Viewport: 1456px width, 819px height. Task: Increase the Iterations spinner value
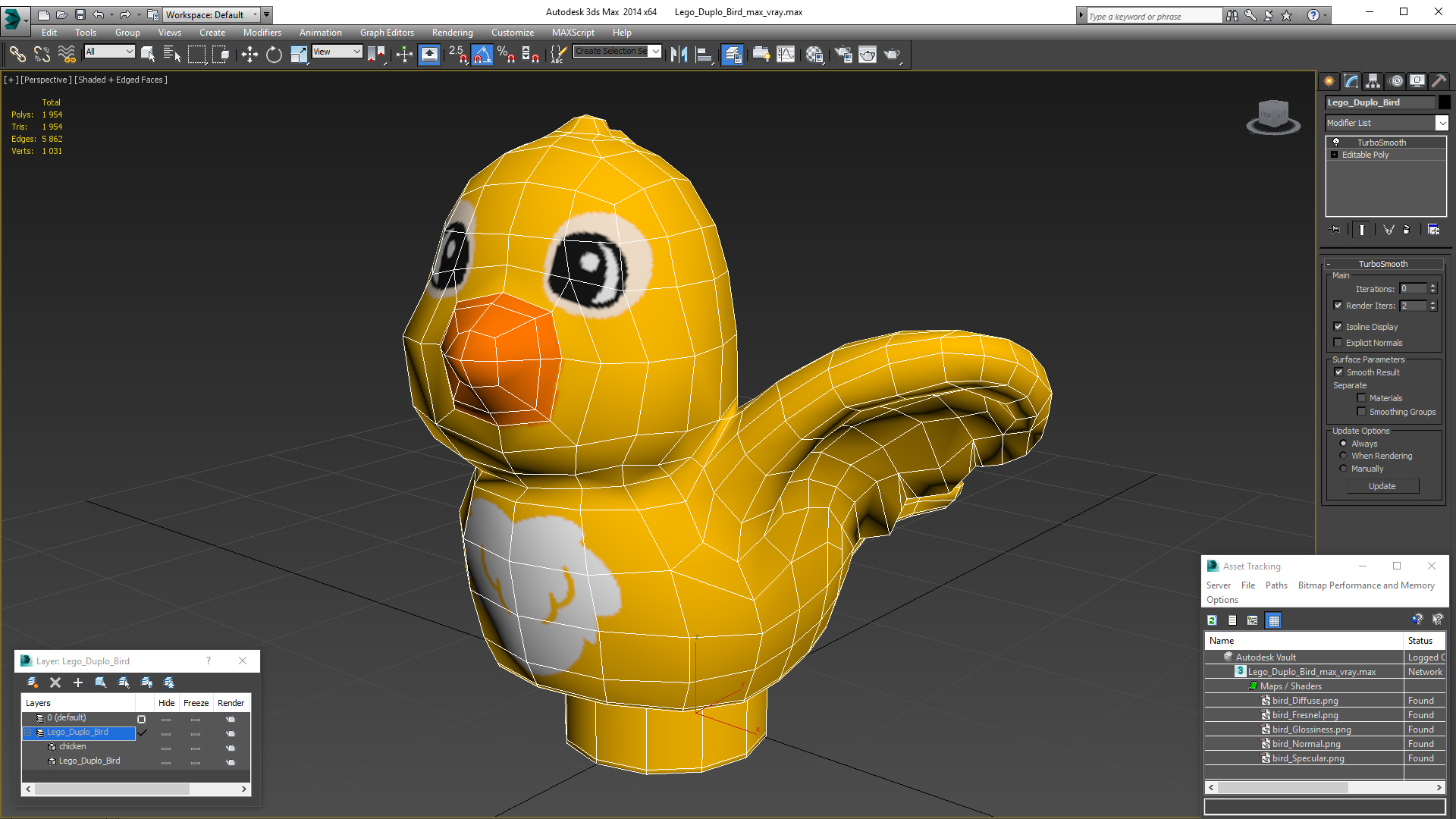(1432, 286)
